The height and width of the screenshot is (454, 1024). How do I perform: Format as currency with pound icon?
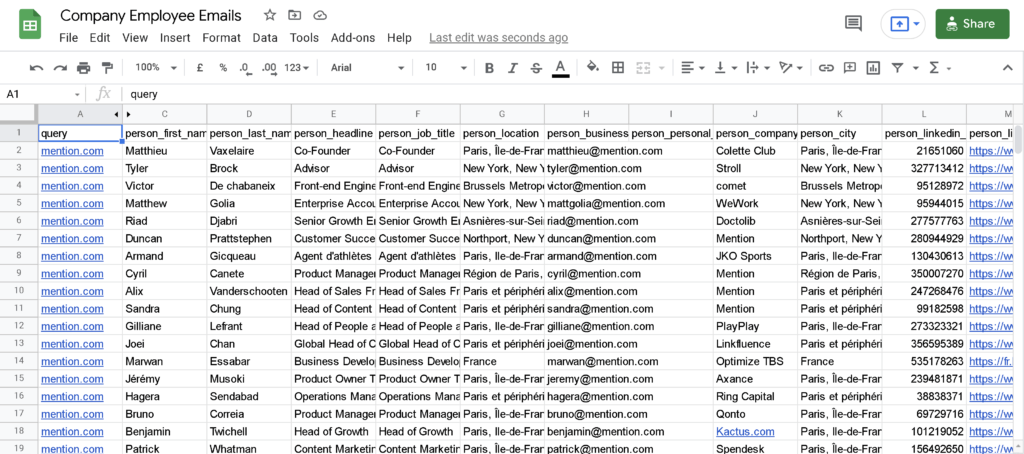200,68
